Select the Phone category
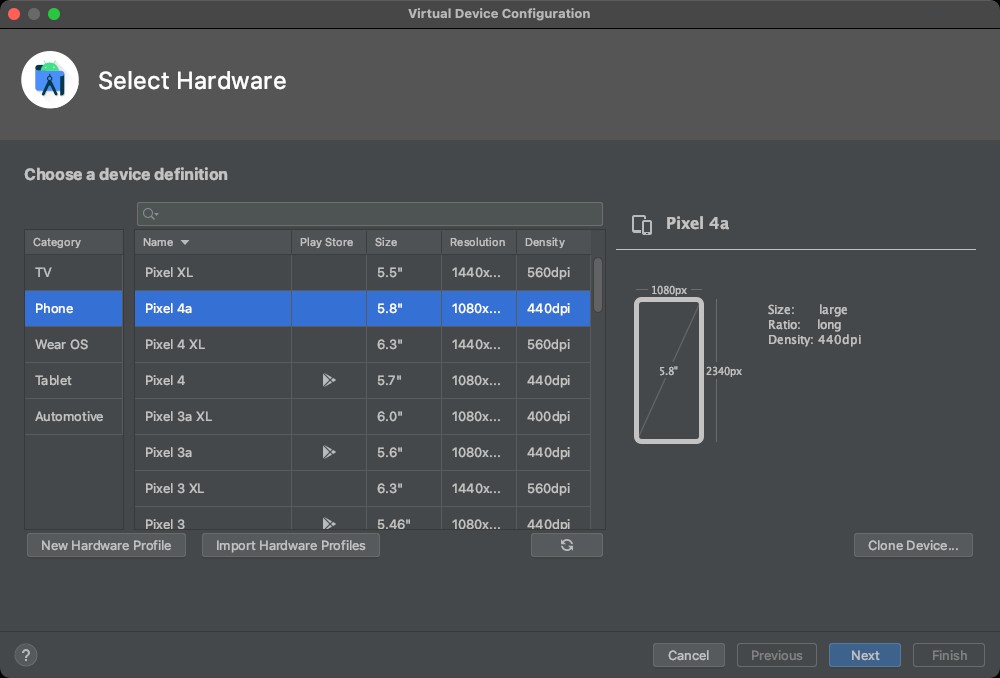 click(x=73, y=309)
